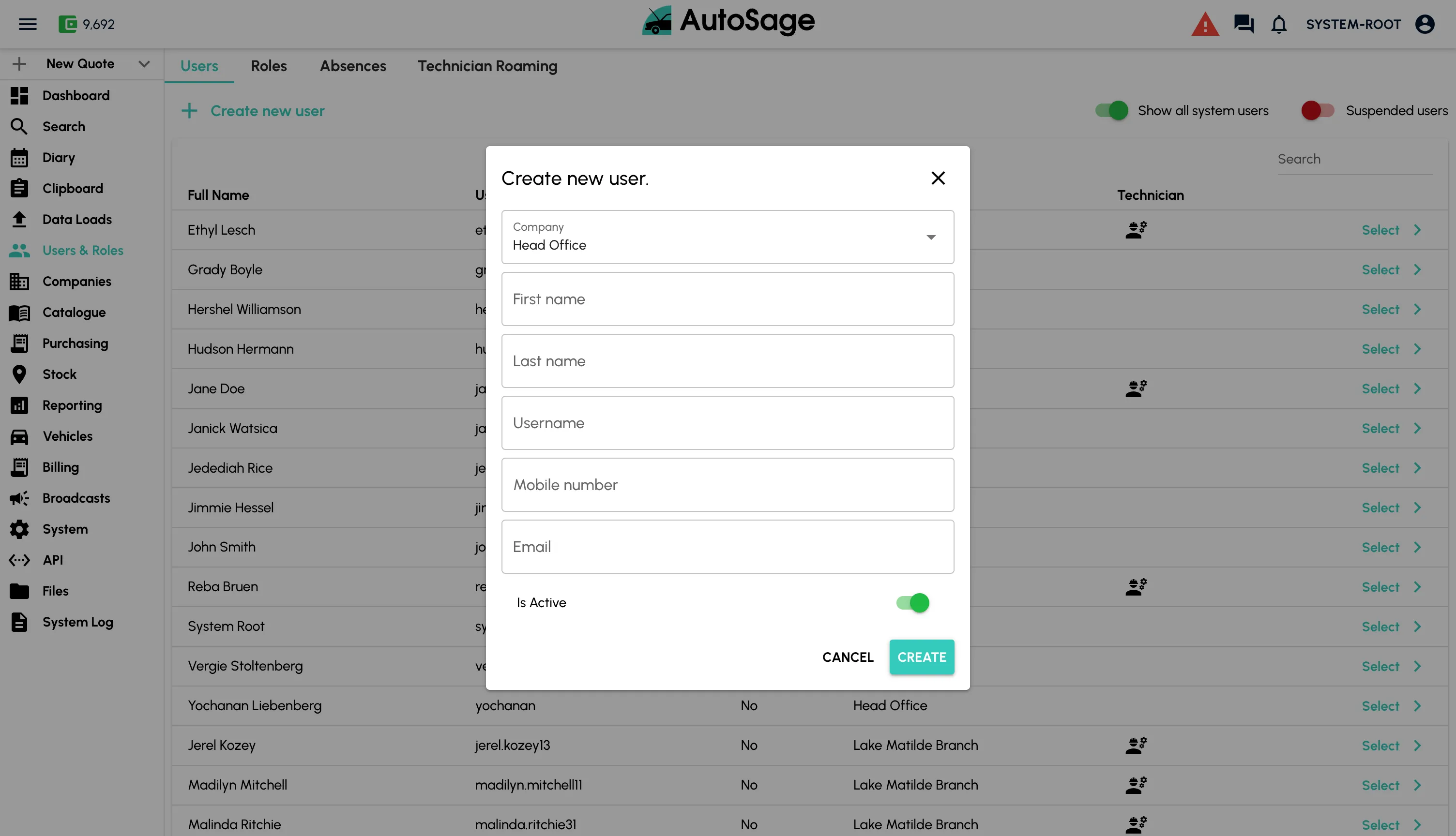Click the AutoSage logo
Image resolution: width=1456 pixels, height=836 pixels.
[x=728, y=21]
